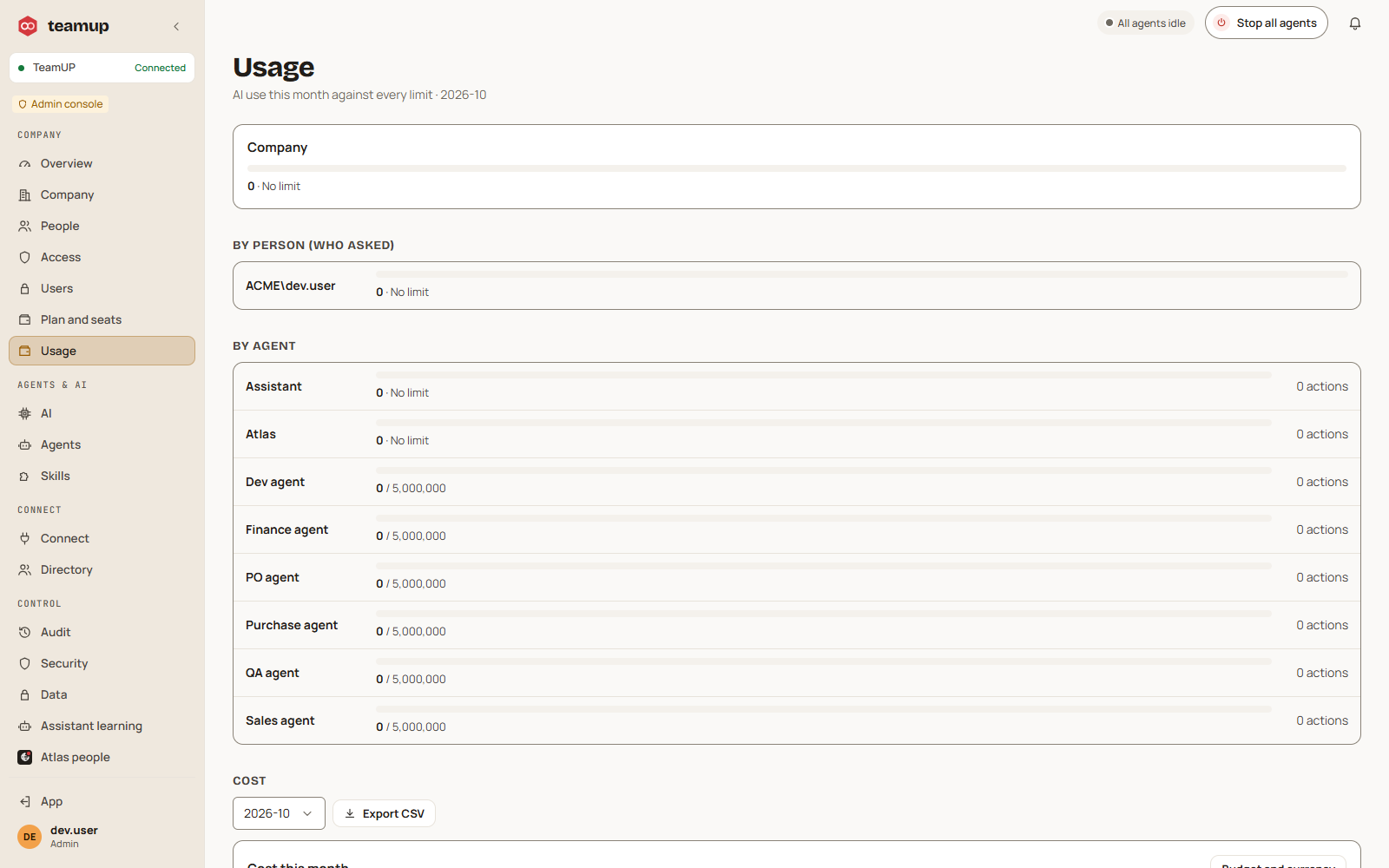Click the People icon in sidebar
The image size is (1389, 868).
click(x=25, y=226)
